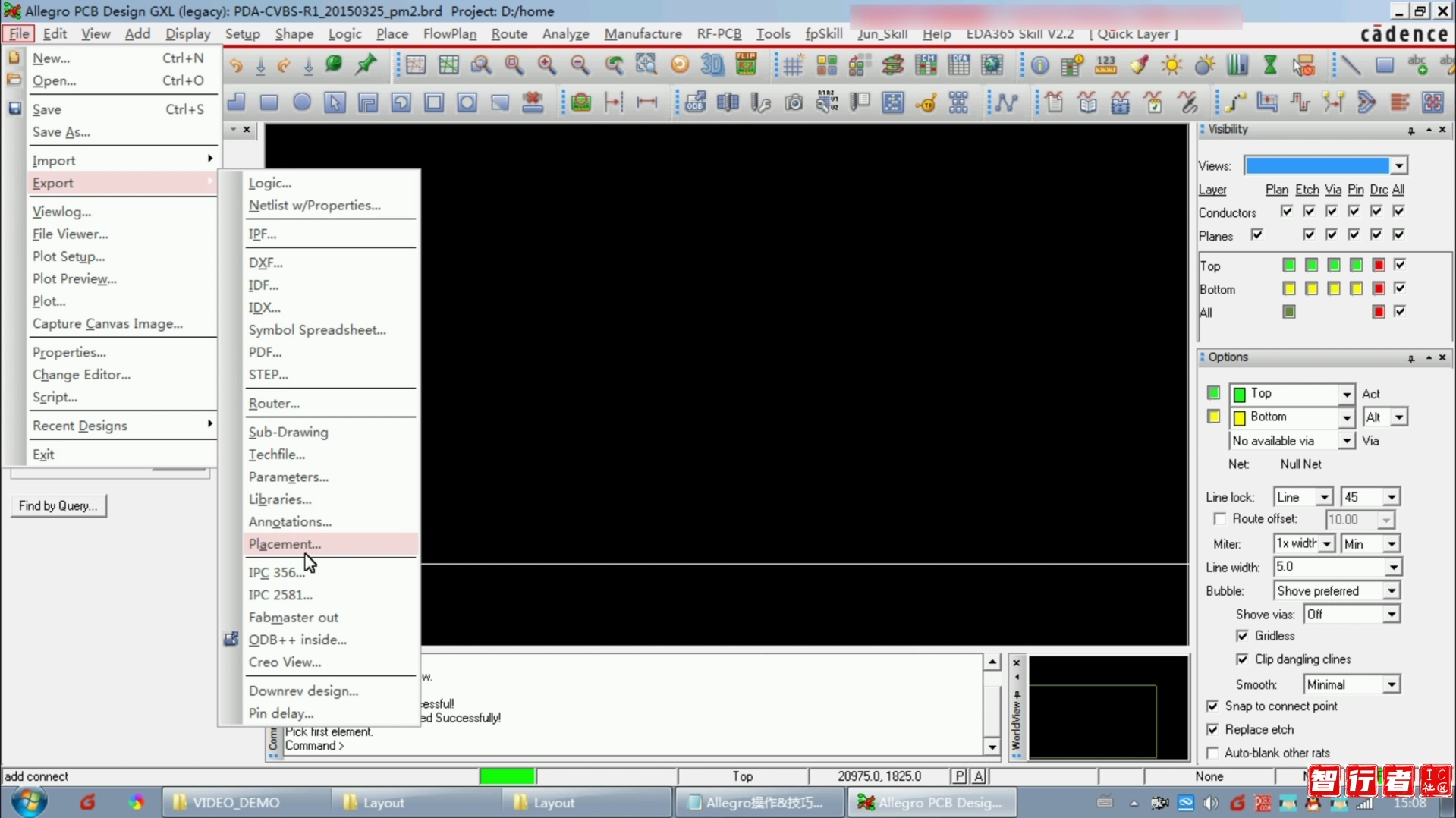This screenshot has height=818, width=1456.
Task: Click the camera snapshot toolbar icon
Action: (794, 102)
